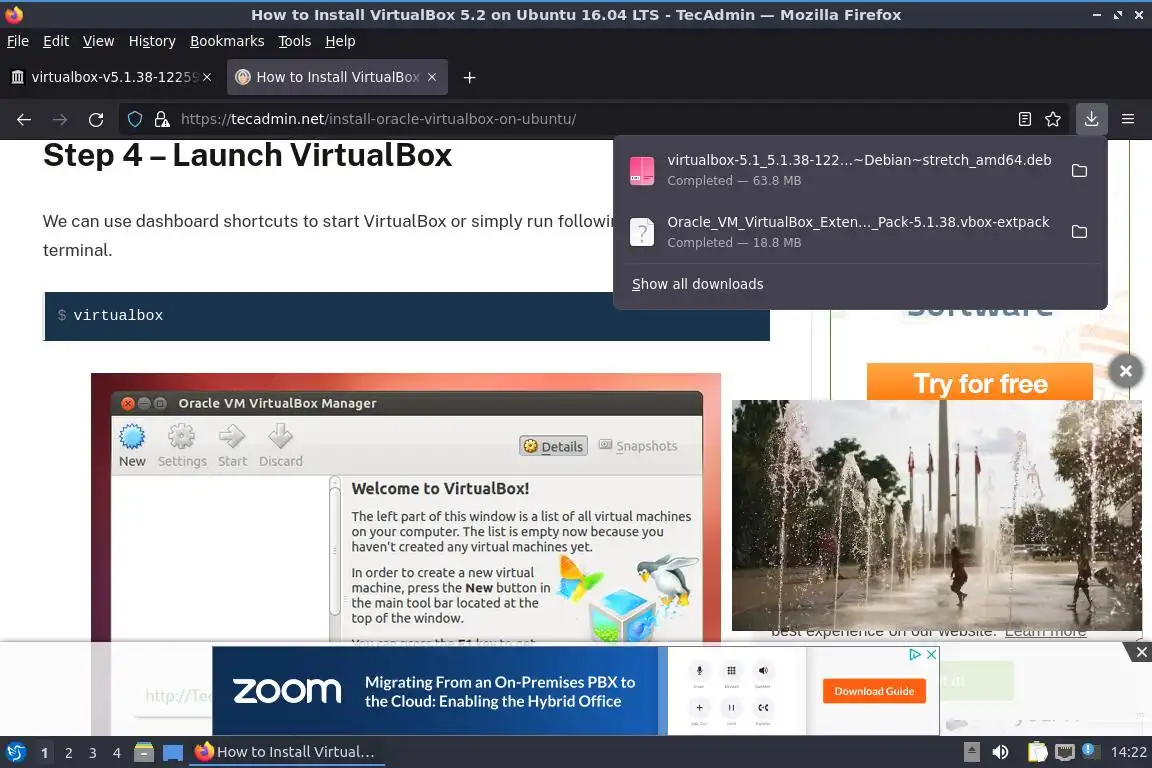Close the downloads panel via toolbar download icon
This screenshot has height=768, width=1152.
1092,119
